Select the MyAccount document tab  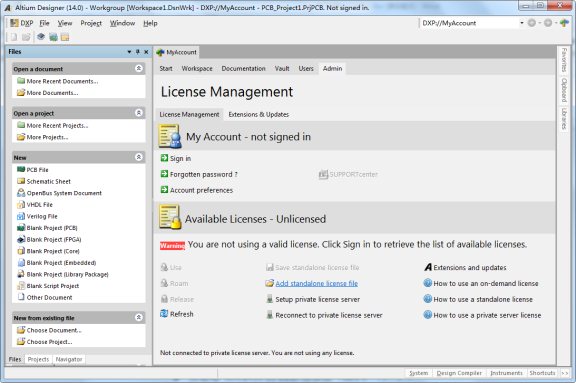177,53
